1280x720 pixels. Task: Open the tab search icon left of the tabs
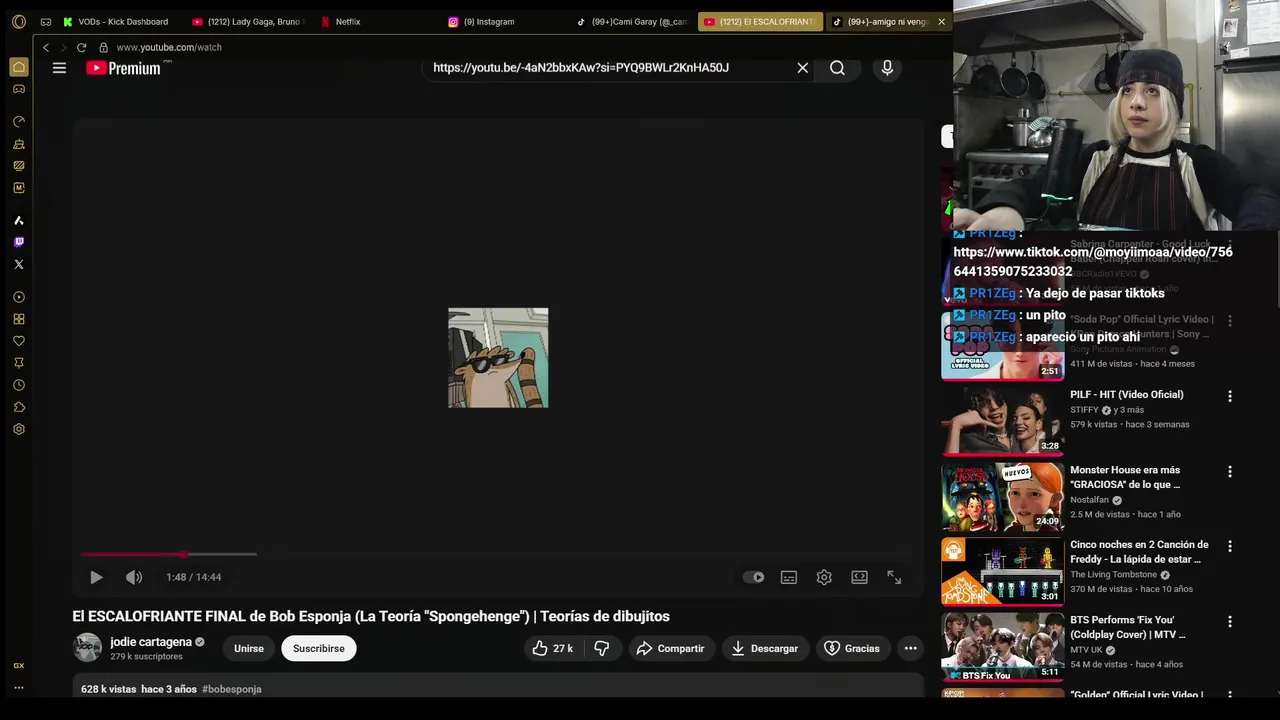tap(46, 22)
